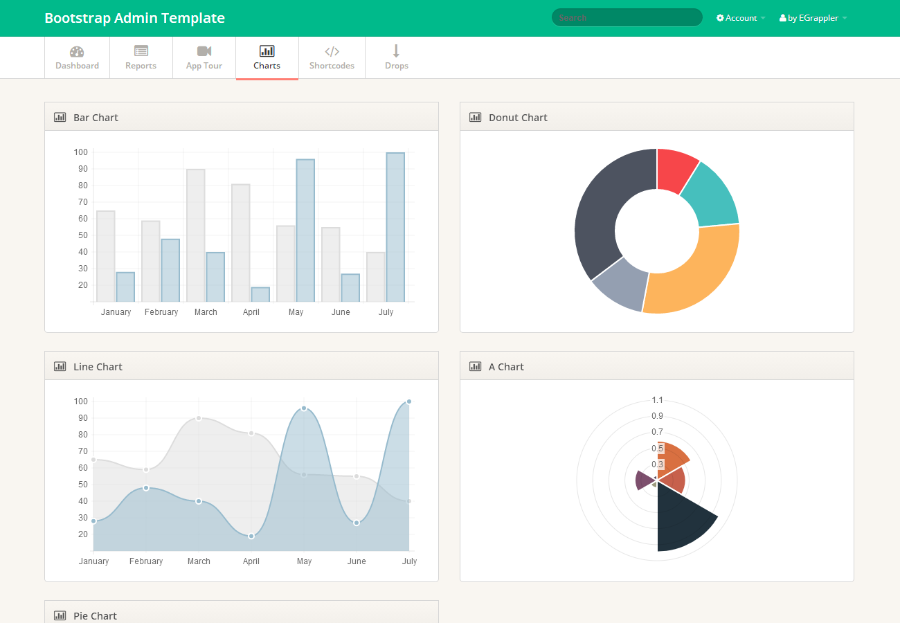Click the grey-blue donut segment

pos(623,284)
